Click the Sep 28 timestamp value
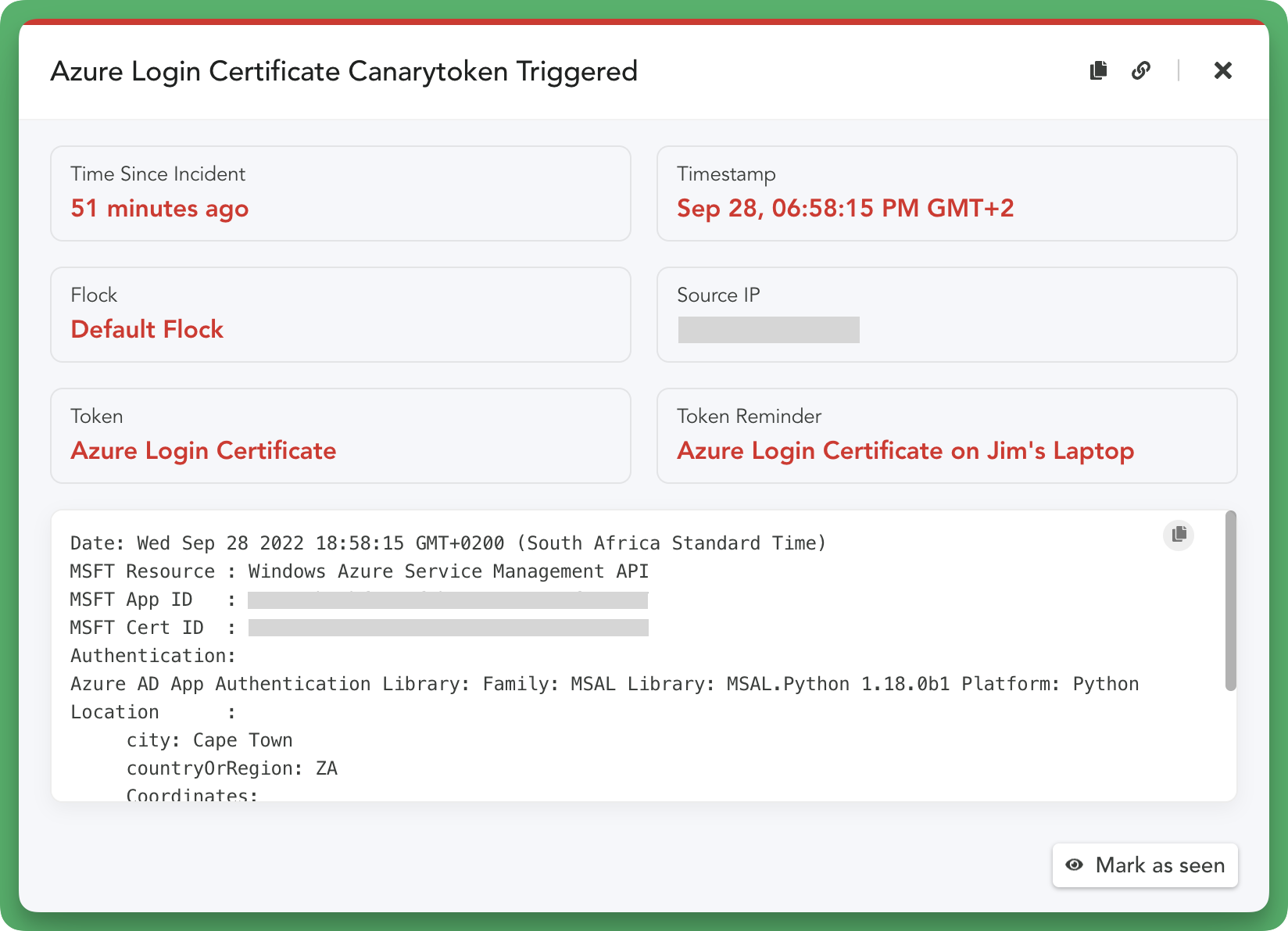This screenshot has width=1288, height=931. coord(845,209)
